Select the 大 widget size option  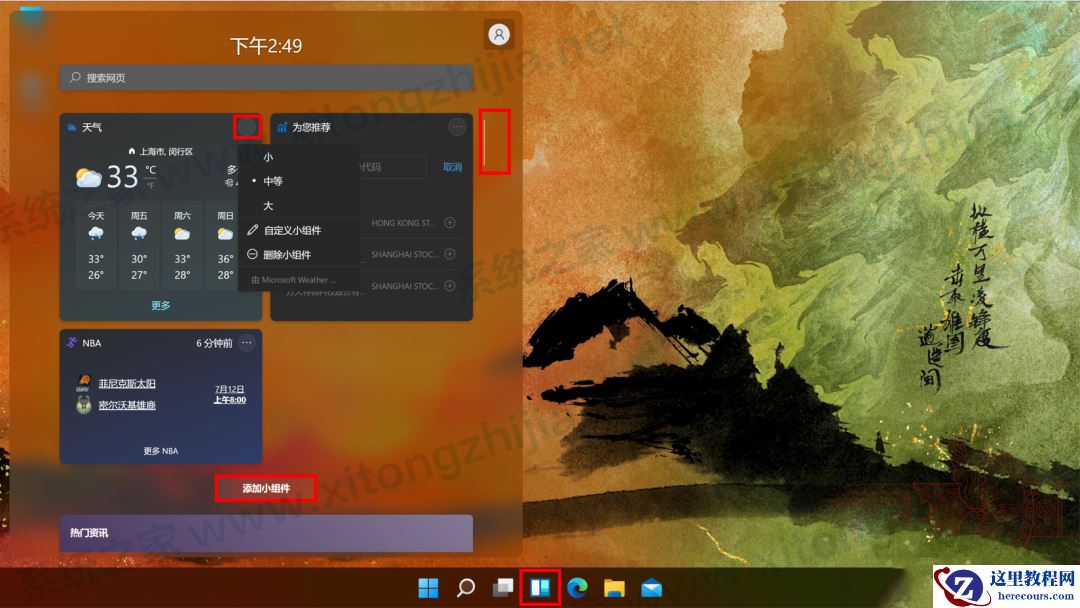[x=269, y=205]
